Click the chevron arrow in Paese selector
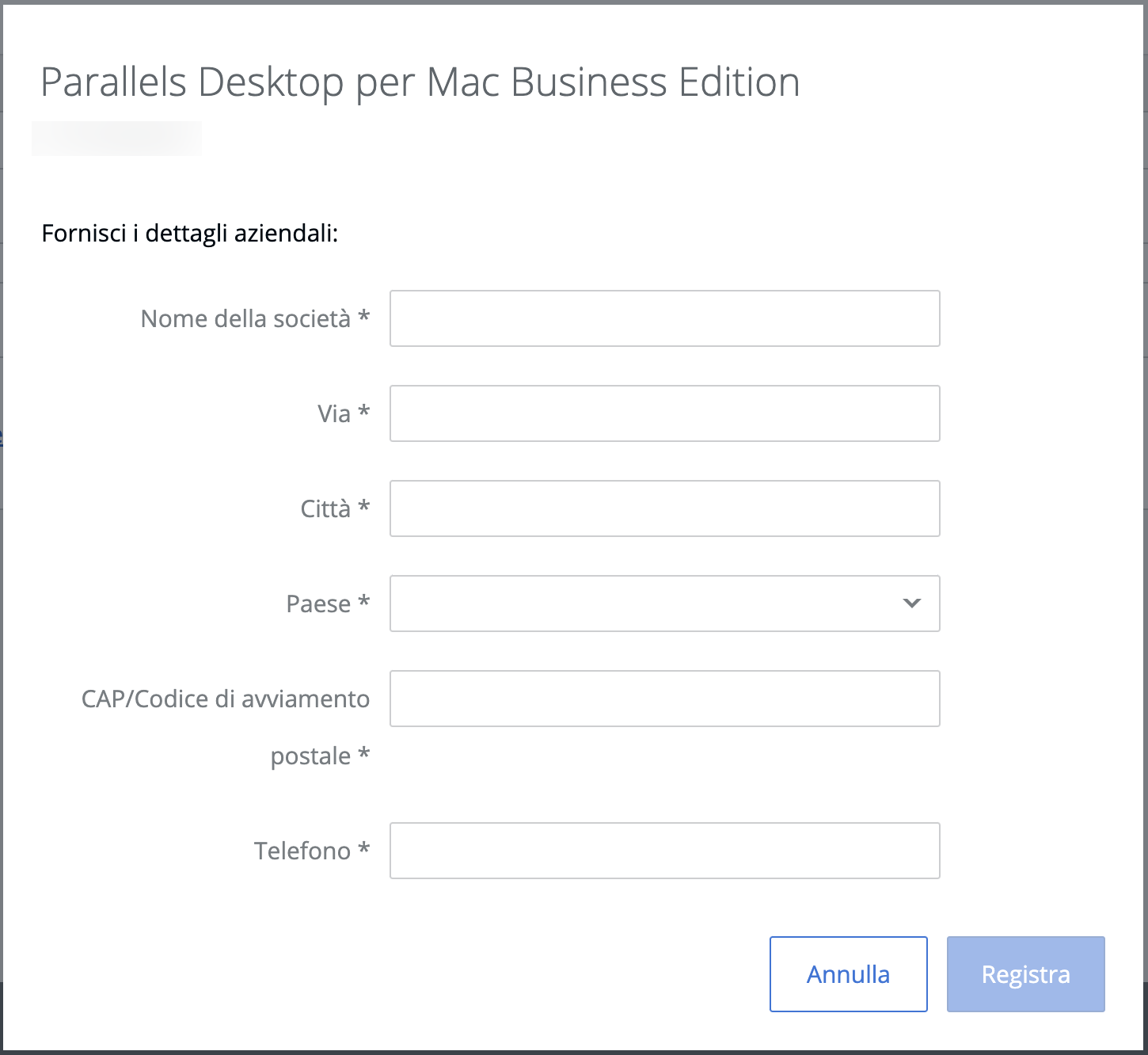The image size is (1148, 1055). pyautogui.click(x=912, y=604)
